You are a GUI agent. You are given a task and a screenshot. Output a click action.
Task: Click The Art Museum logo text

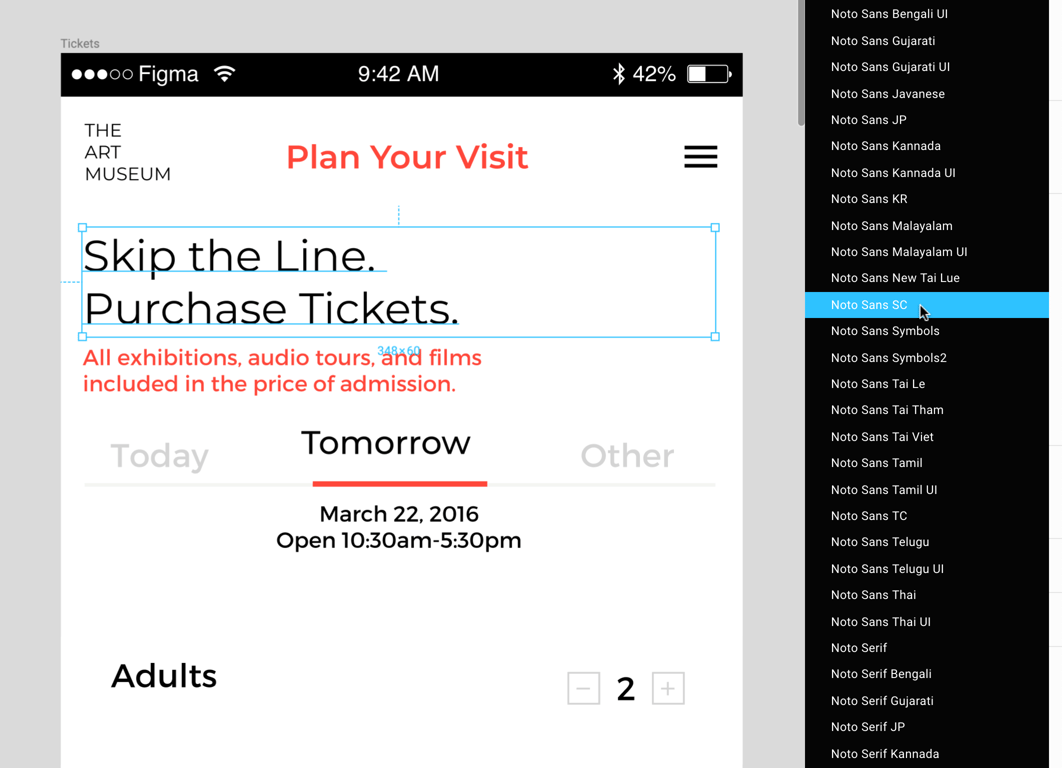127,152
